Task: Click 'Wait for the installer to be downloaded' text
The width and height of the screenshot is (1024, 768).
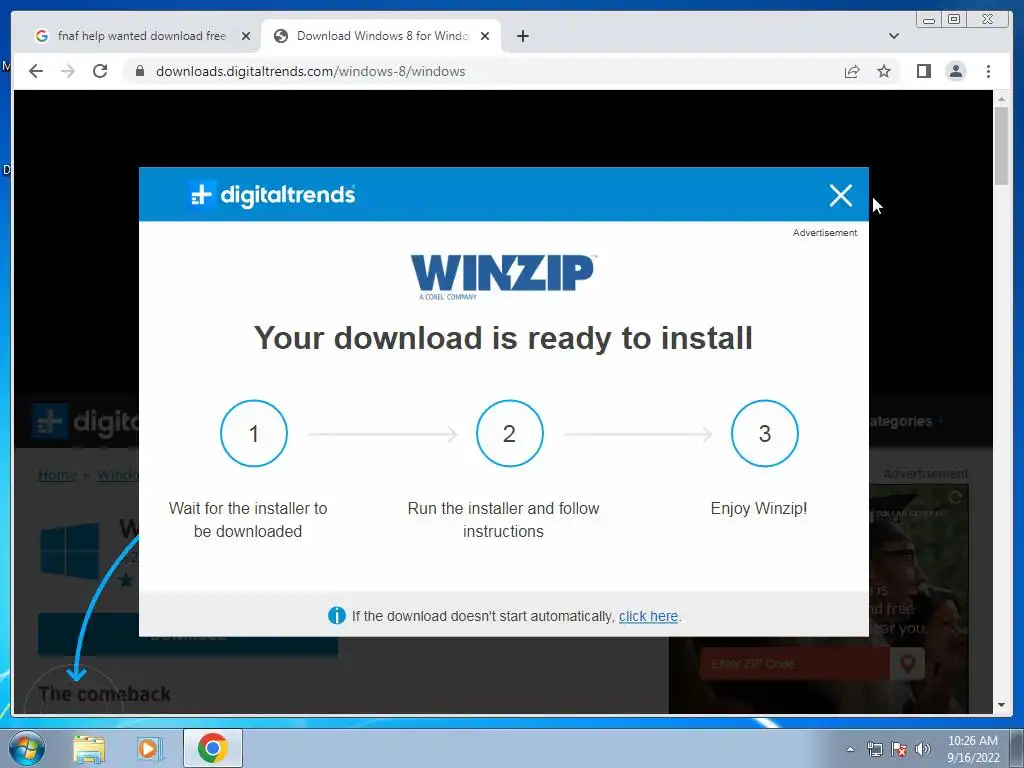Action: (x=248, y=520)
